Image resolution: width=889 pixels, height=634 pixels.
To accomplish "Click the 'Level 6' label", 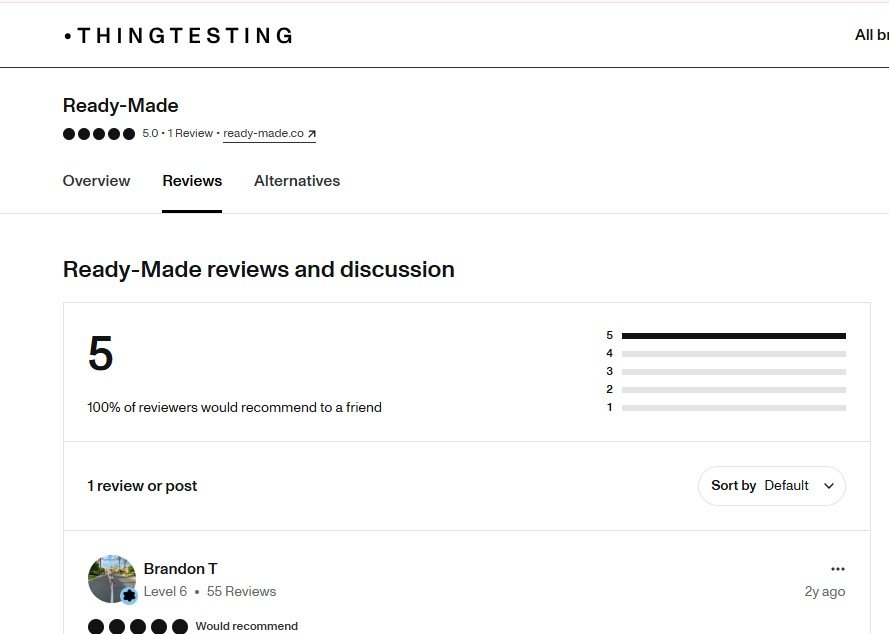I will click(165, 591).
